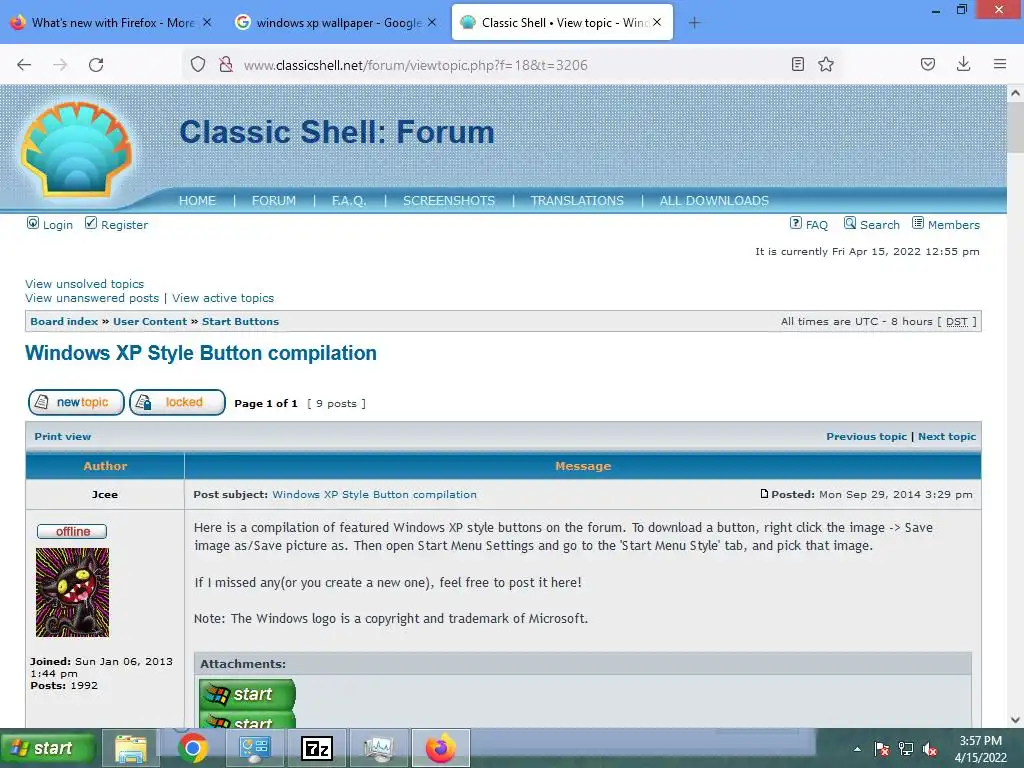Go to Previous topic

[866, 436]
